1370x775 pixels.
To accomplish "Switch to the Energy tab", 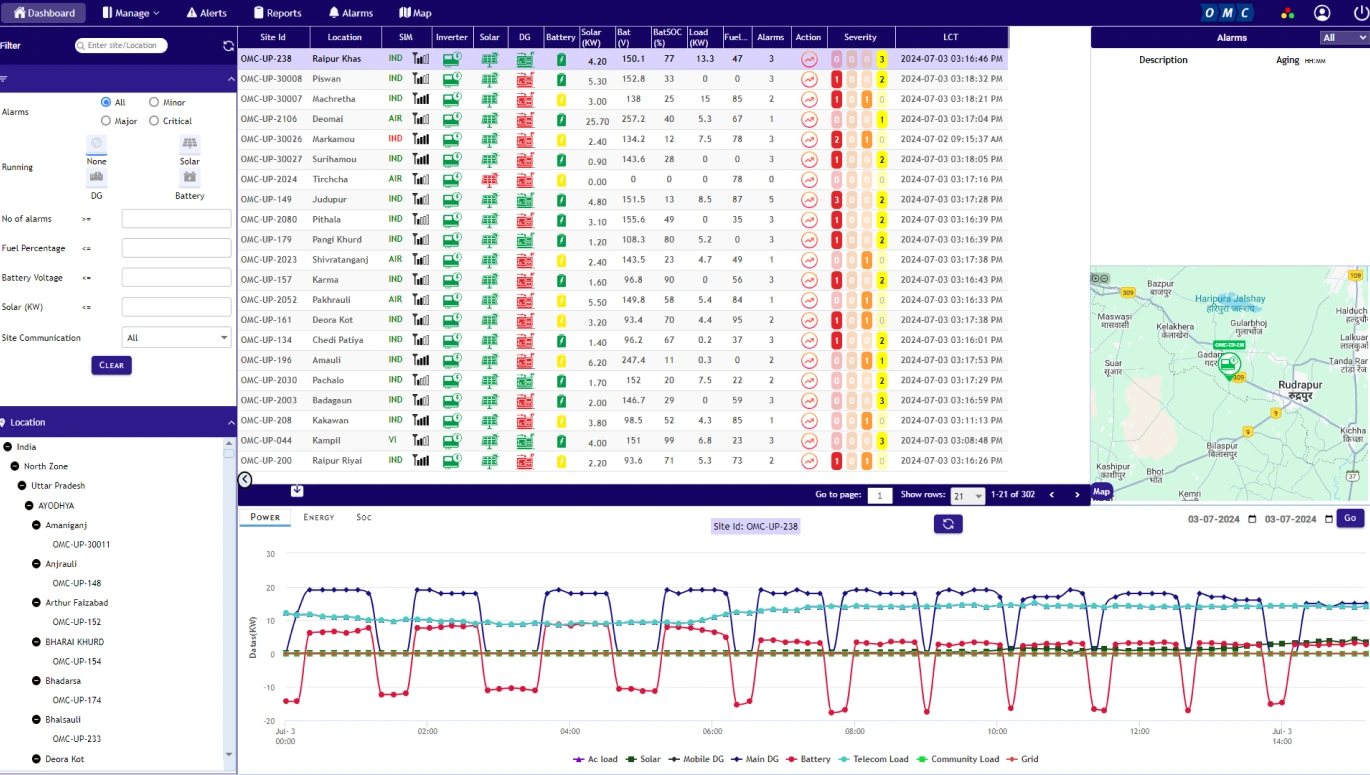I will pos(317,517).
